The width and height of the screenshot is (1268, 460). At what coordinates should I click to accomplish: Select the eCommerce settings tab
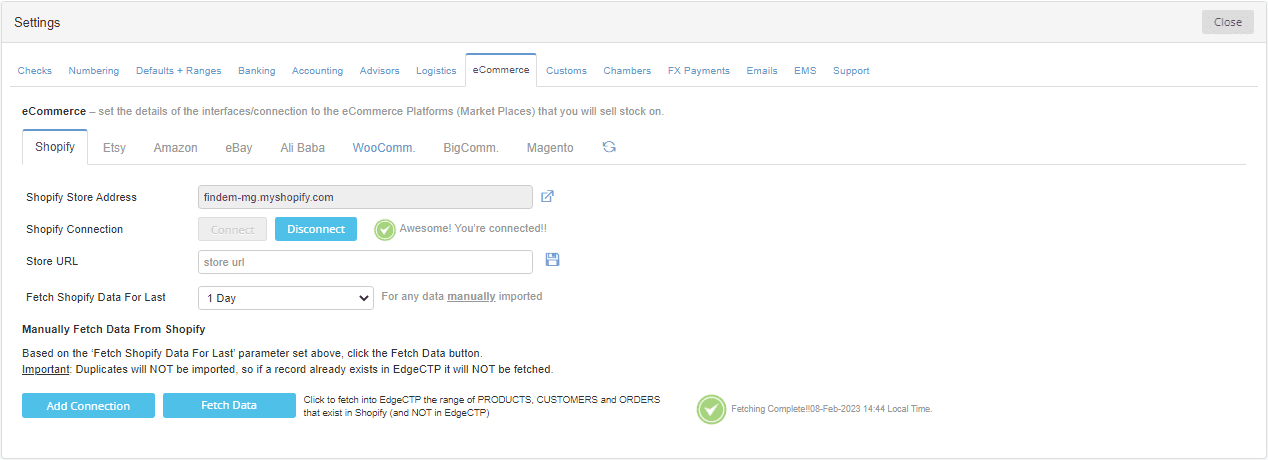(x=501, y=70)
